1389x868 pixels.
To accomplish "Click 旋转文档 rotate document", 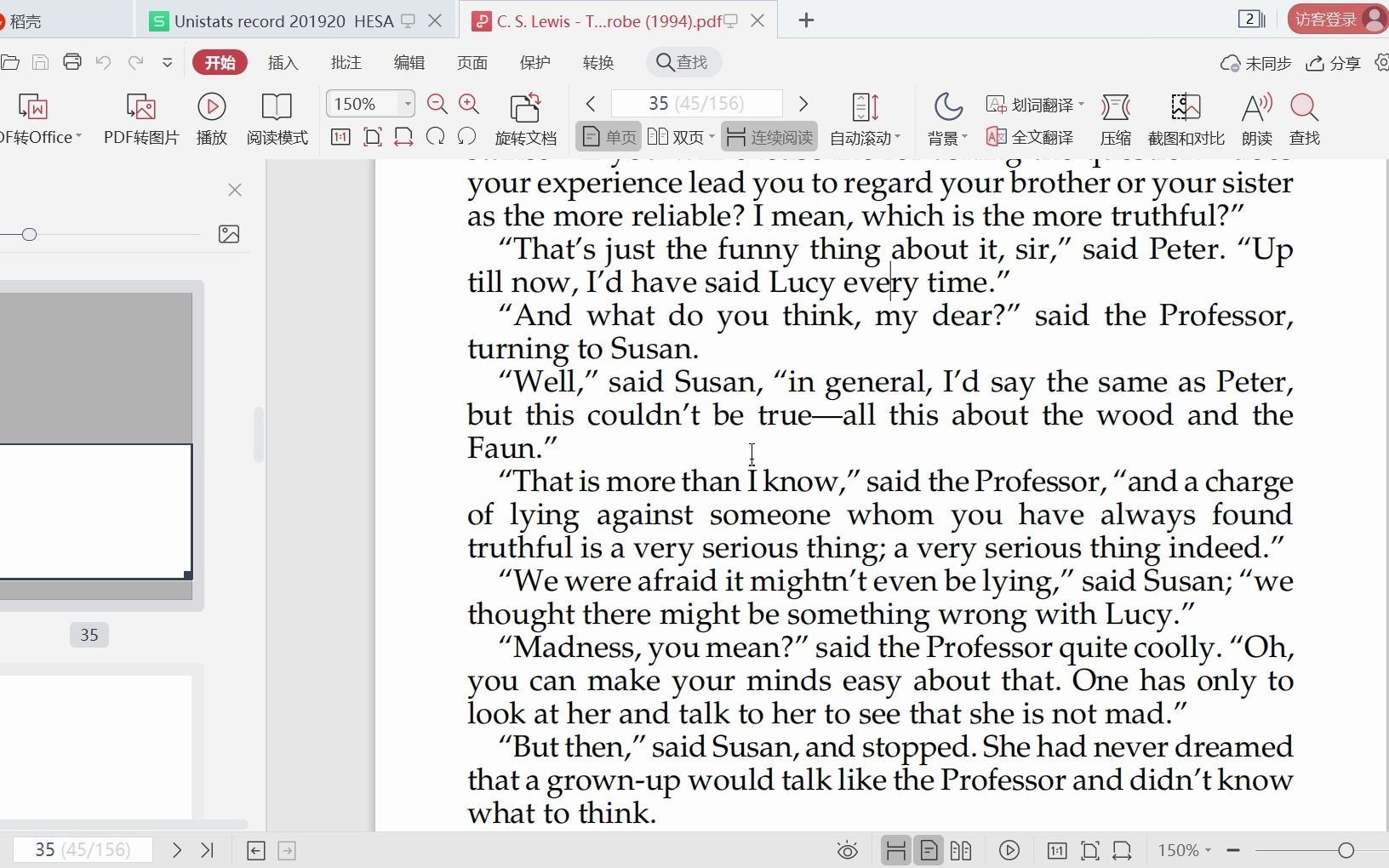I will coord(525,119).
